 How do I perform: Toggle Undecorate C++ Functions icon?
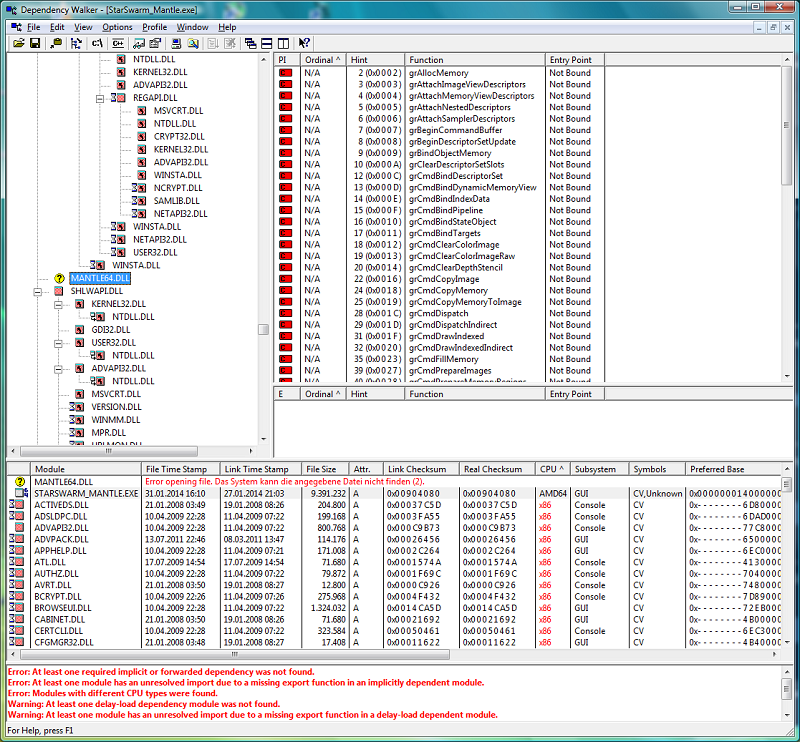pos(118,43)
